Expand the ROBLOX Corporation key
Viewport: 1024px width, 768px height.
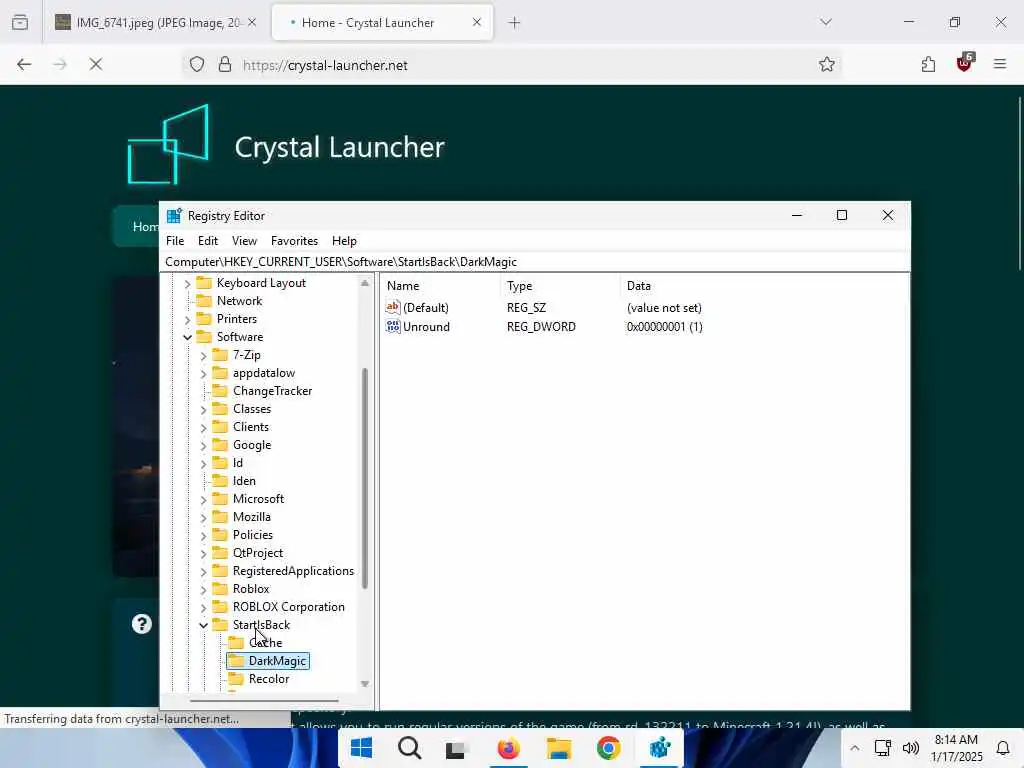(203, 607)
